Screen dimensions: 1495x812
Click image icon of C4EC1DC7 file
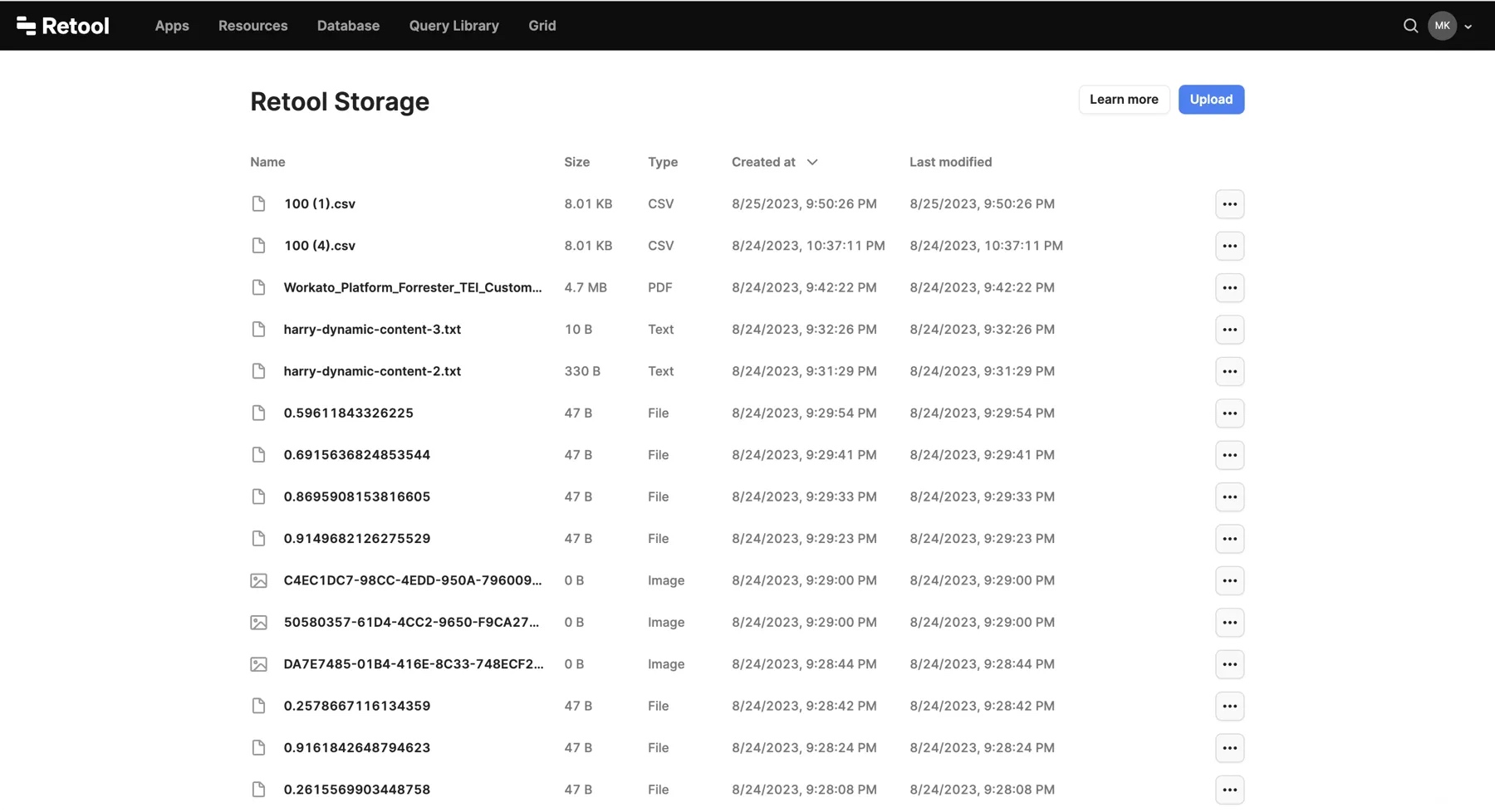coord(258,580)
